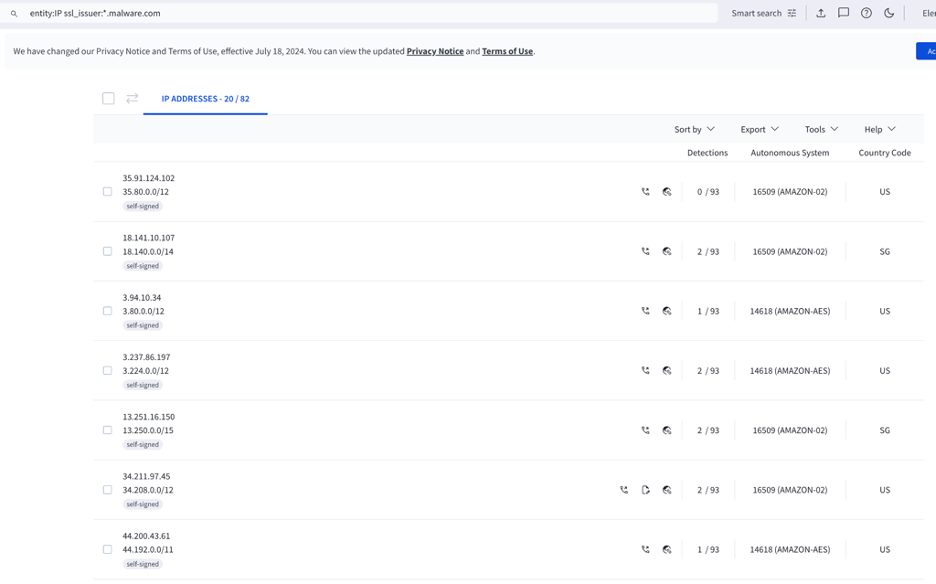Click the globe icon for 34.211.97.45

667,490
